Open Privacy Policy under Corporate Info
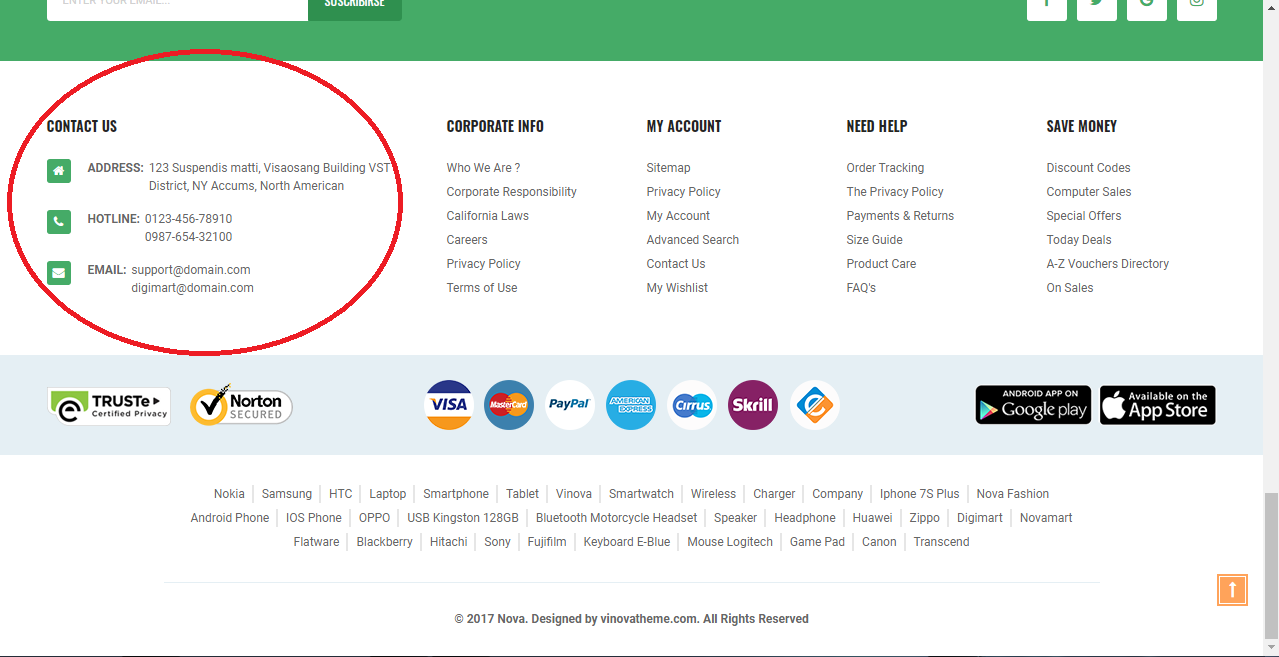1279x657 pixels. [483, 264]
